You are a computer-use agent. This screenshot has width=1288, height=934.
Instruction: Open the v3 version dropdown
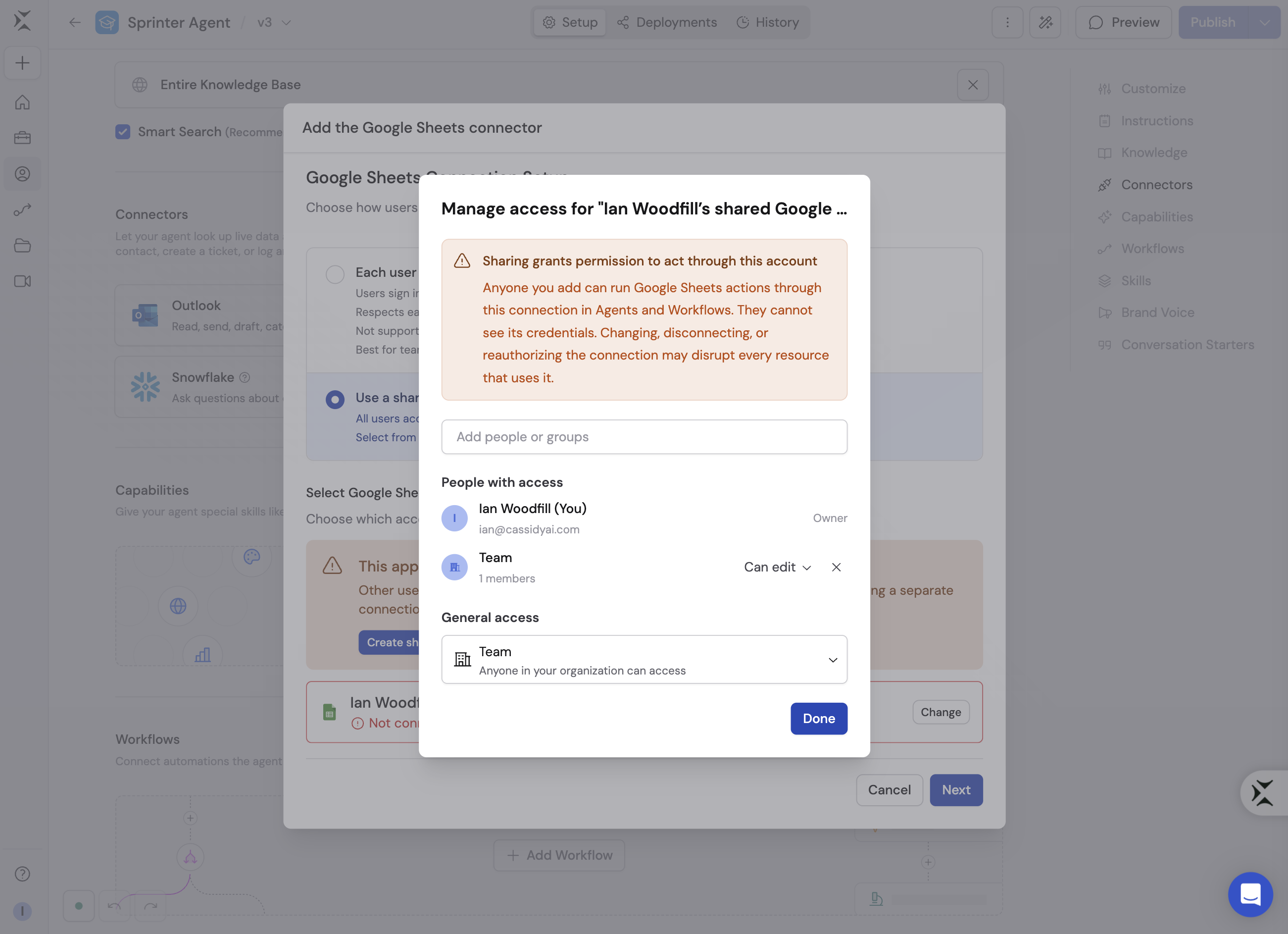(x=274, y=22)
